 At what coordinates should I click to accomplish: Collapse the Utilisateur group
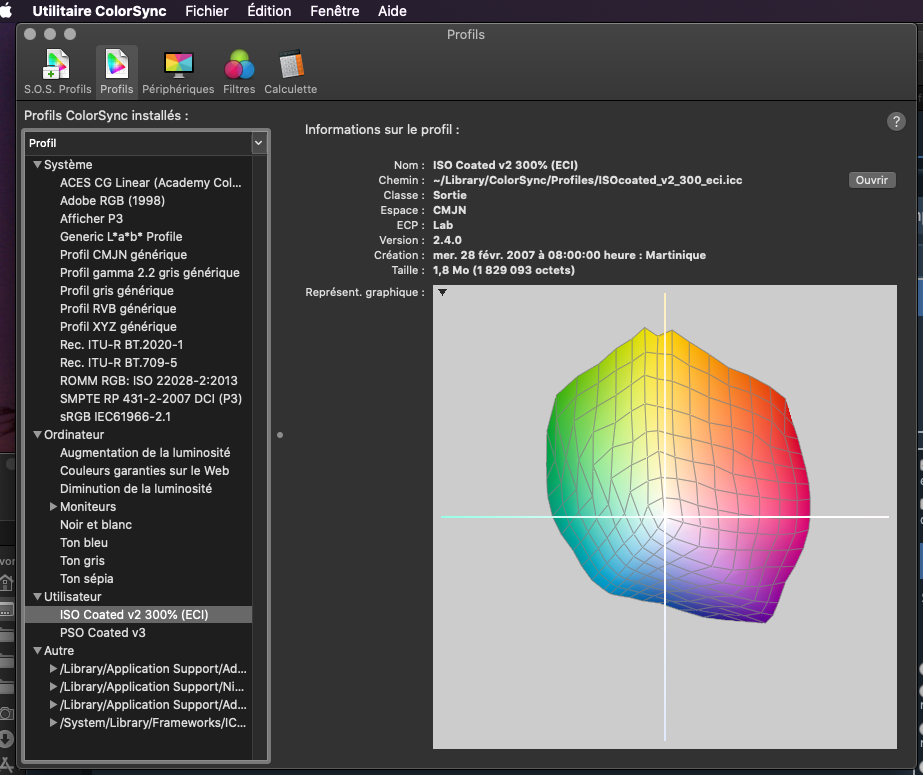tap(37, 597)
